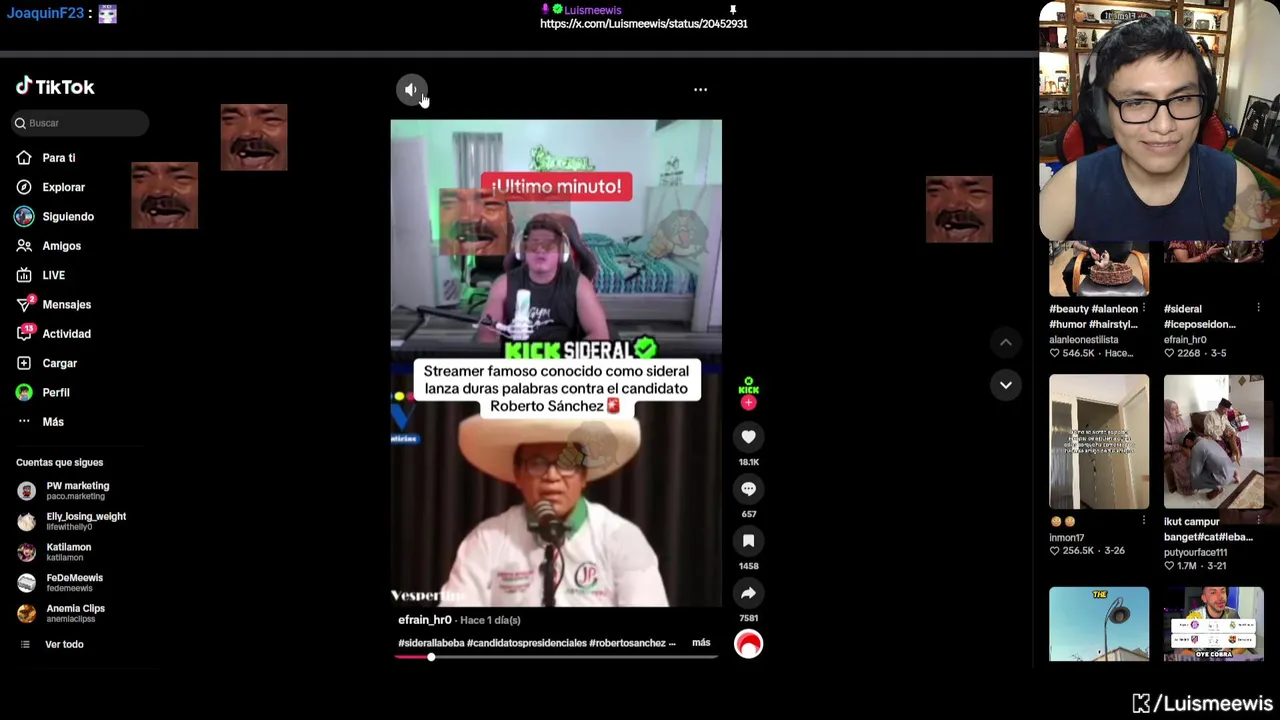Click the main video player
Image resolution: width=1280 pixels, height=720 pixels.
pos(556,363)
